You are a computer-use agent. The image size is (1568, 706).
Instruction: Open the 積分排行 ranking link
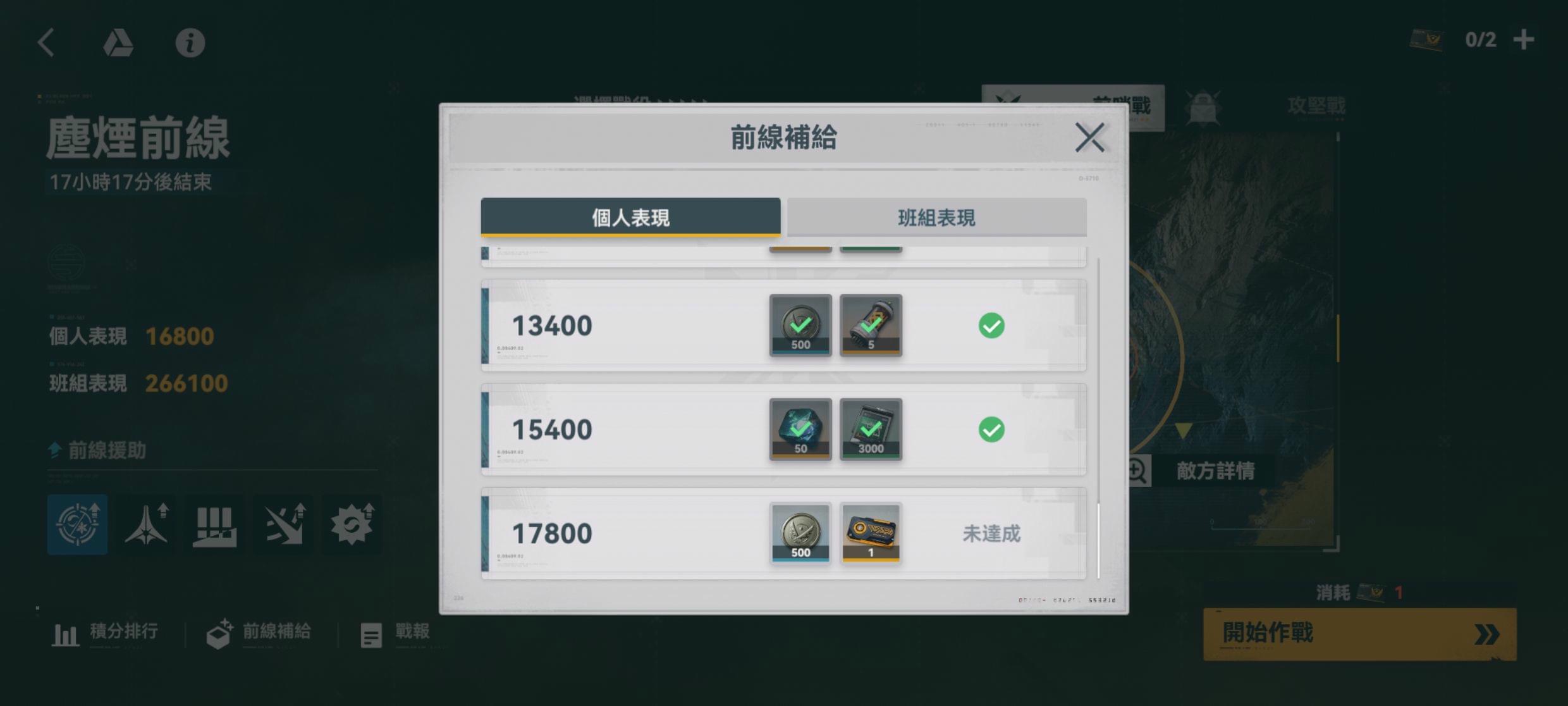(x=105, y=633)
